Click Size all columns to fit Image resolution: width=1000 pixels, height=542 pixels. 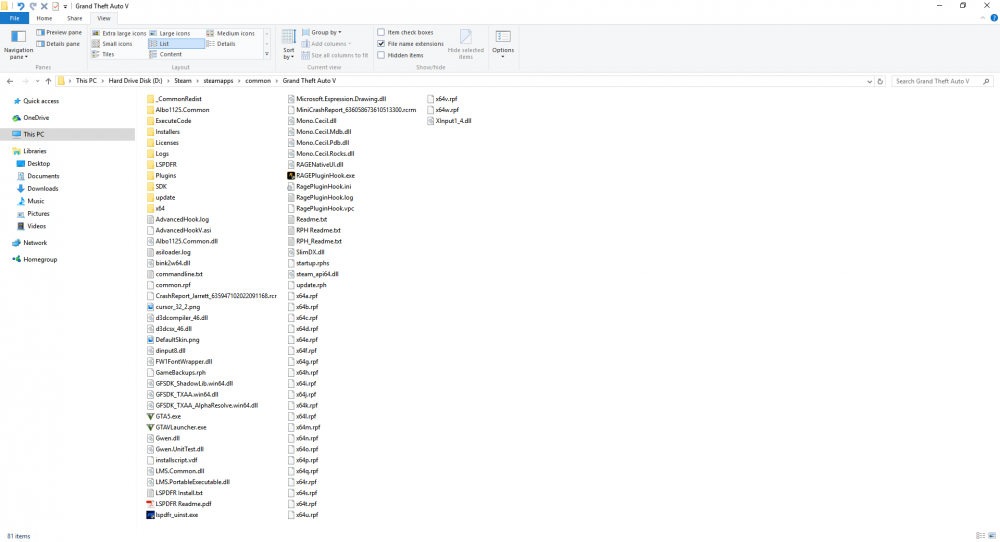point(335,55)
